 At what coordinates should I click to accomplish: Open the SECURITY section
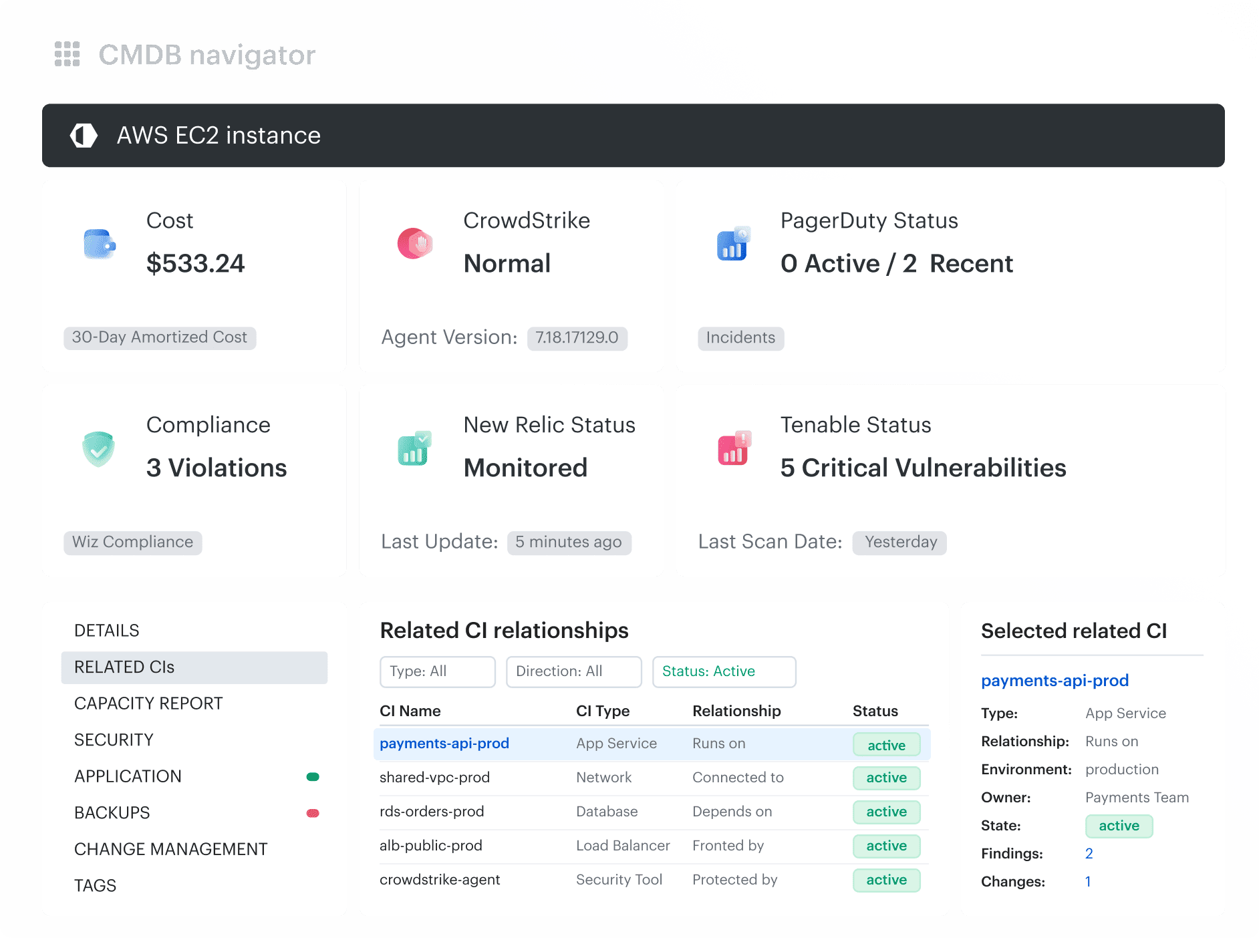point(114,740)
